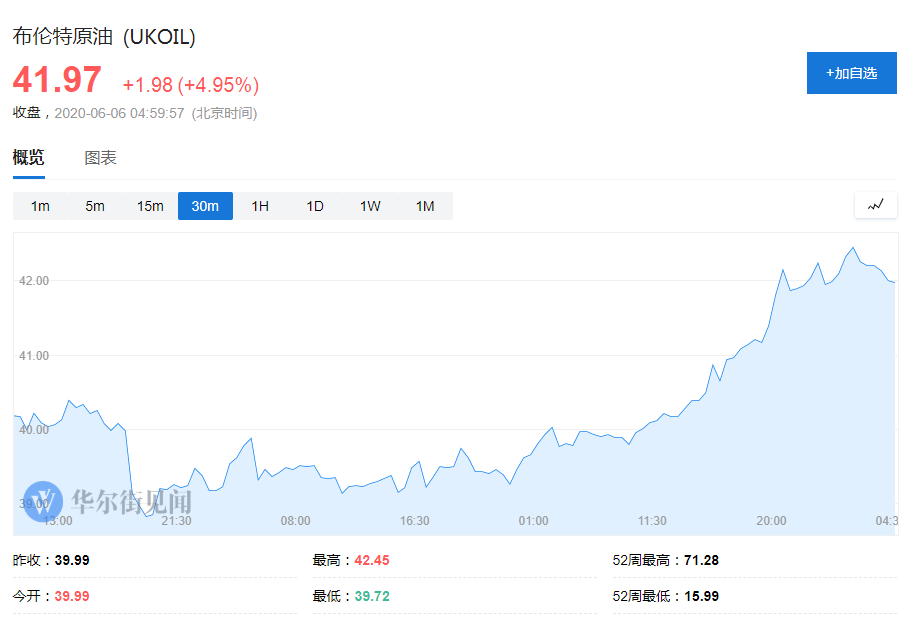
Task: Click the 21:30 time axis label
Action: 176,521
